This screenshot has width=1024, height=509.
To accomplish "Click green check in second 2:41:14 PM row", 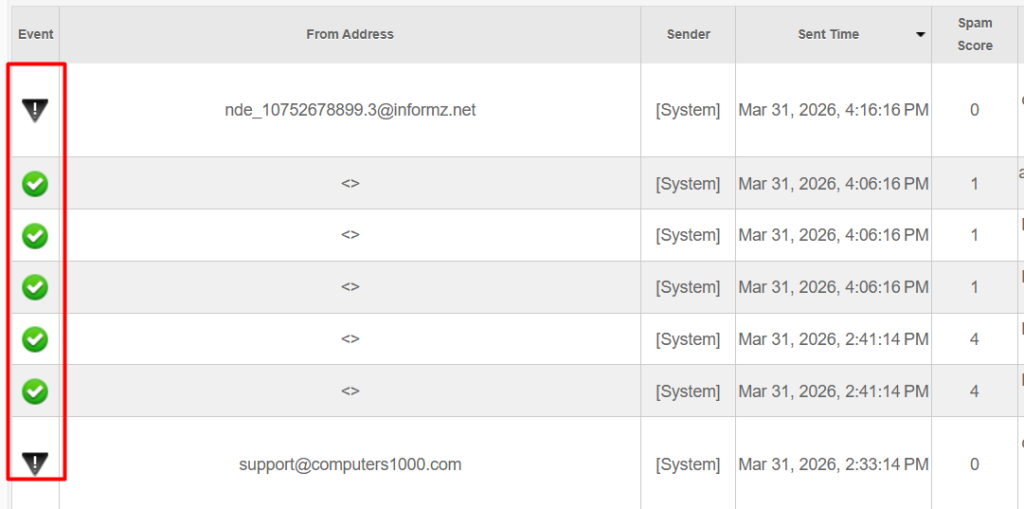I will point(35,391).
